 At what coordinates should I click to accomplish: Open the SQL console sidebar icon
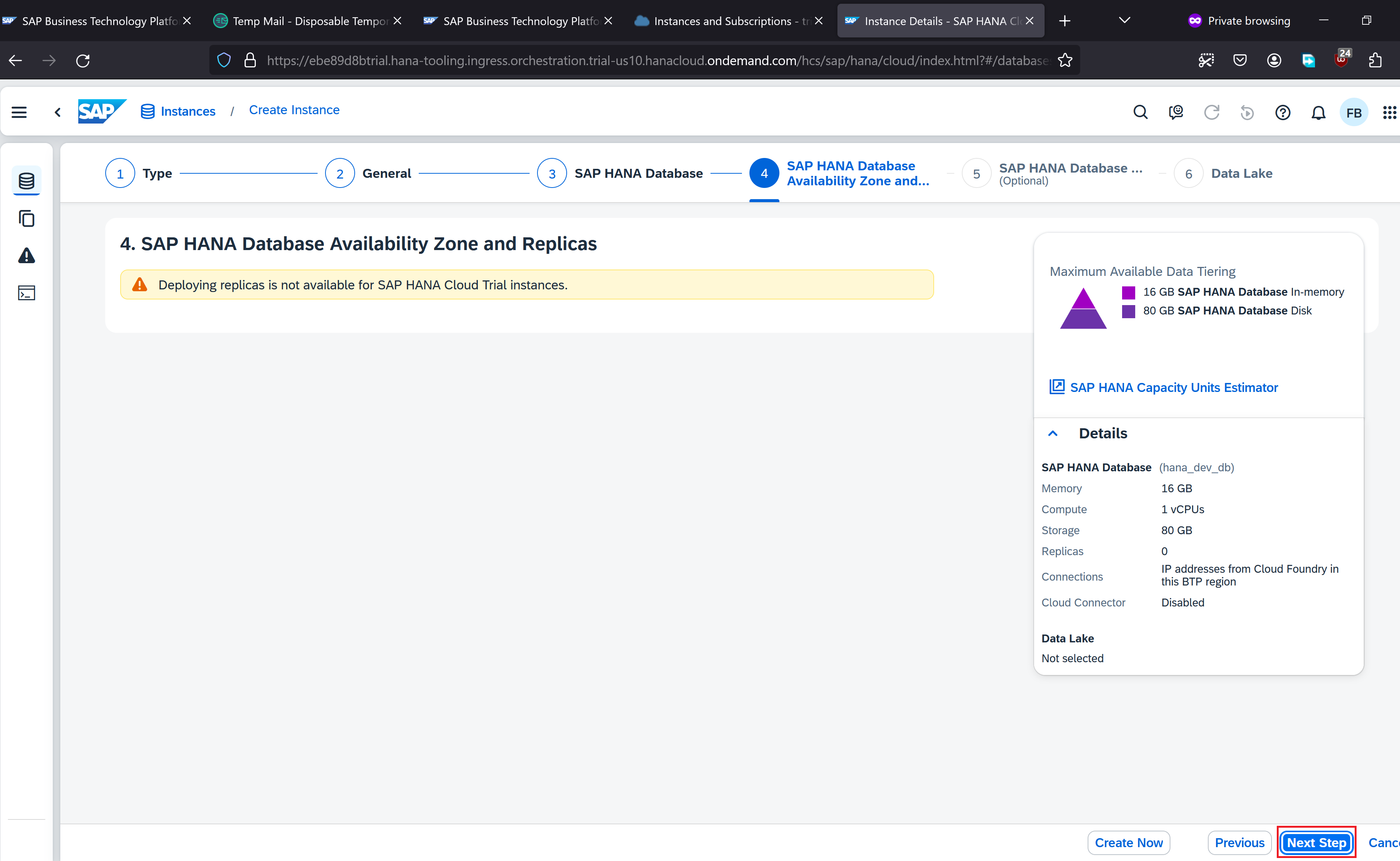tap(27, 293)
